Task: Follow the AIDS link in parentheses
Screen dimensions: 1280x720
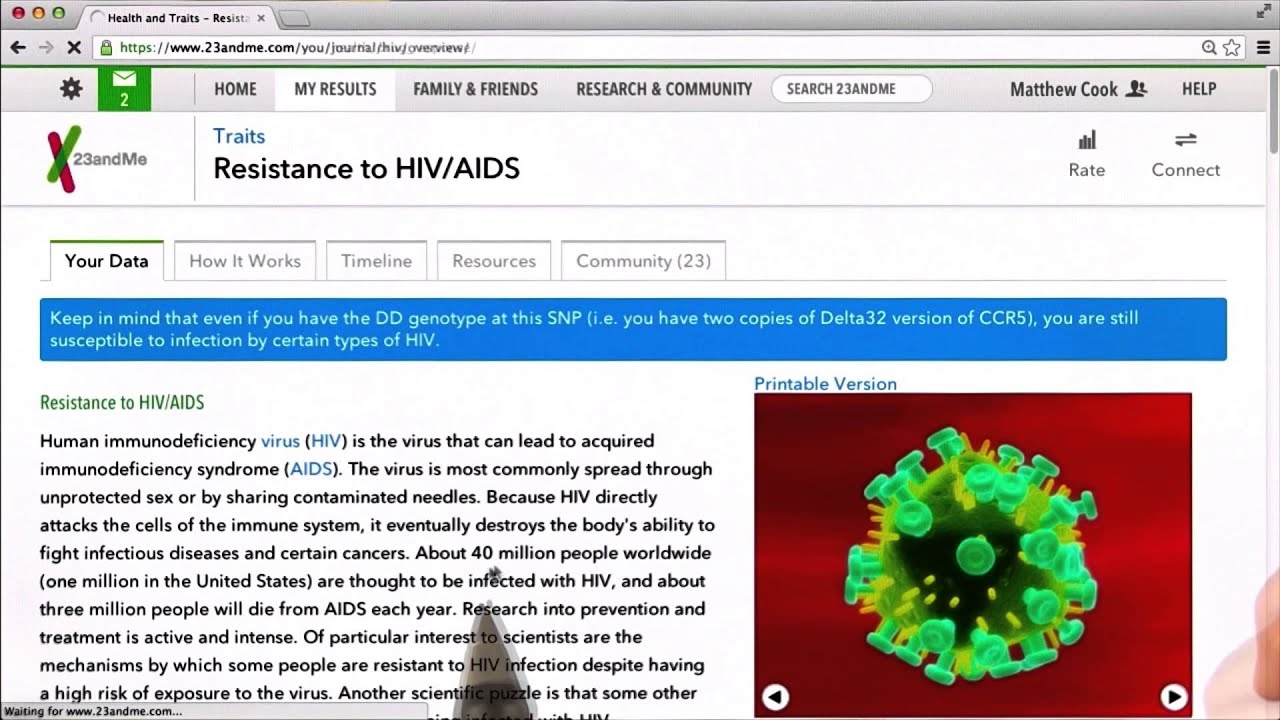Action: pos(311,469)
